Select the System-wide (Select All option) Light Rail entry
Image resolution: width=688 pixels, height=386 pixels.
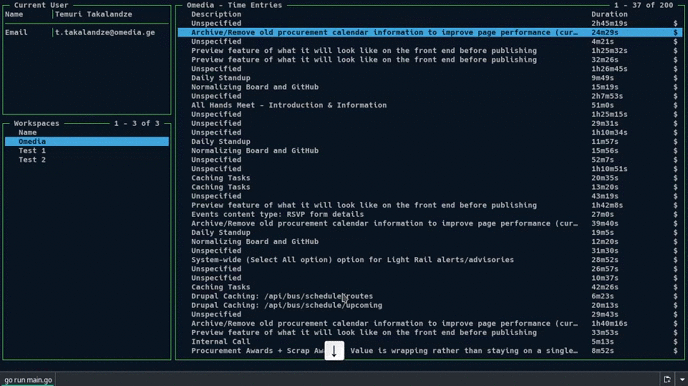pyautogui.click(x=430, y=260)
